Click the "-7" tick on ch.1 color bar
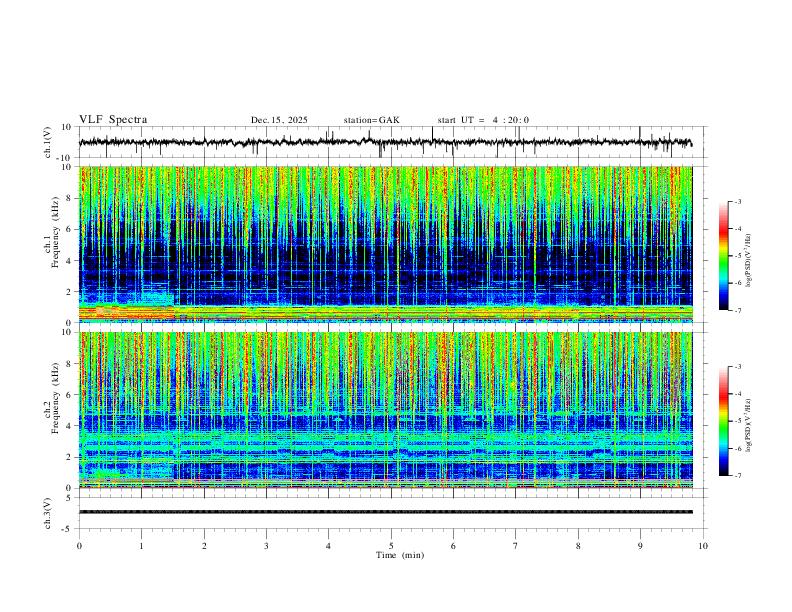This screenshot has width=792, height=612. [x=737, y=310]
